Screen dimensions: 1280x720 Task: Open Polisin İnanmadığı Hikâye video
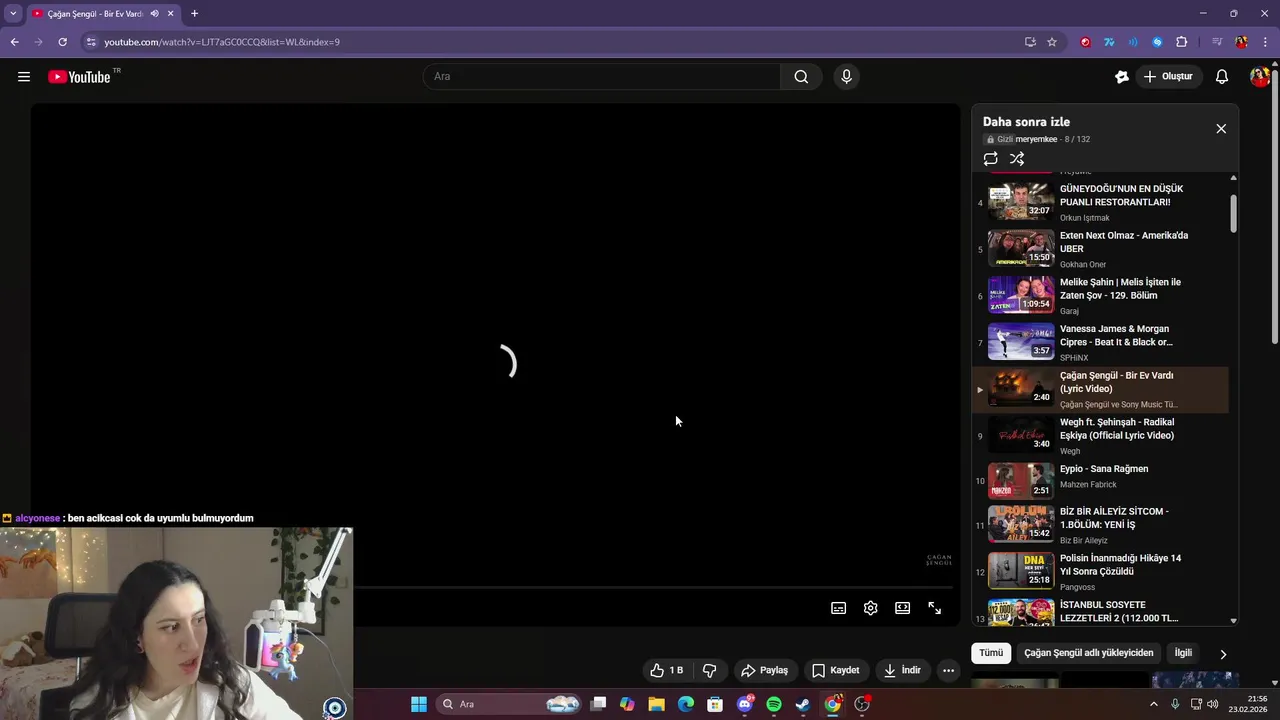[1100, 571]
